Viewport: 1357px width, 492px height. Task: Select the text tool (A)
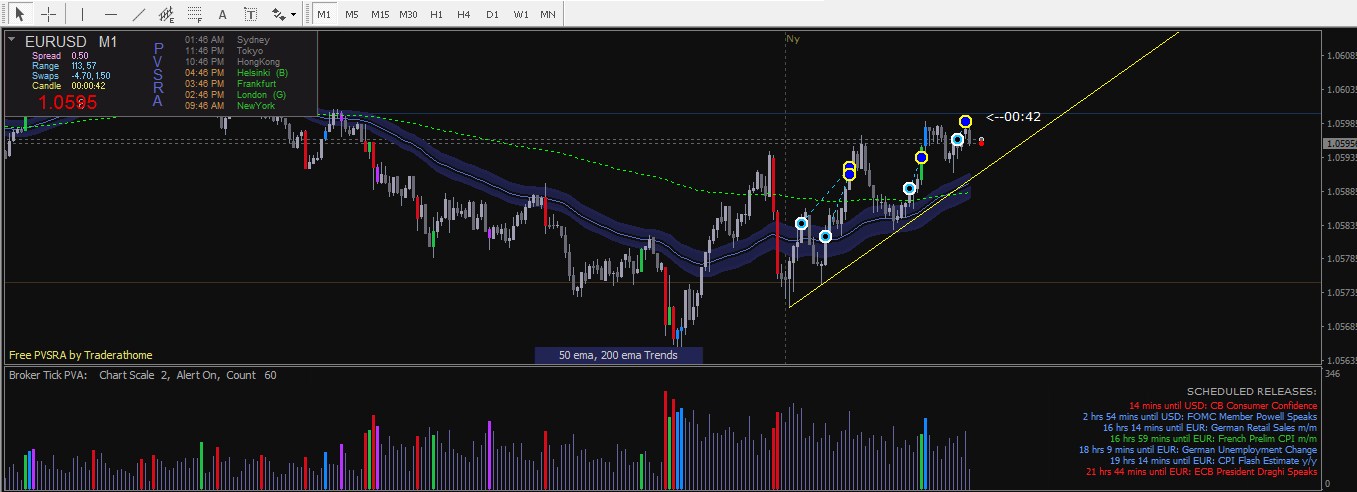pyautogui.click(x=222, y=15)
